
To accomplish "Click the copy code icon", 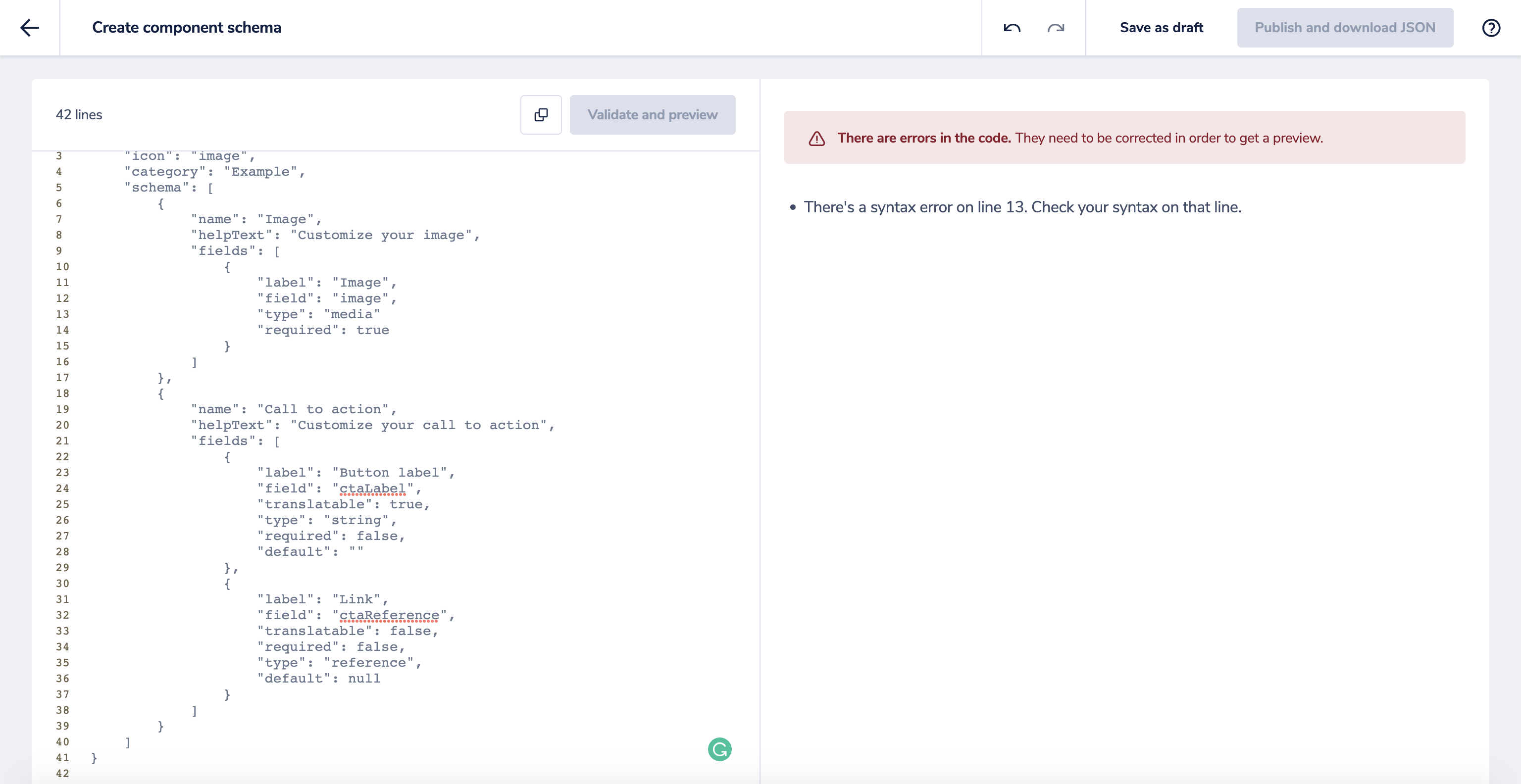I will click(540, 114).
